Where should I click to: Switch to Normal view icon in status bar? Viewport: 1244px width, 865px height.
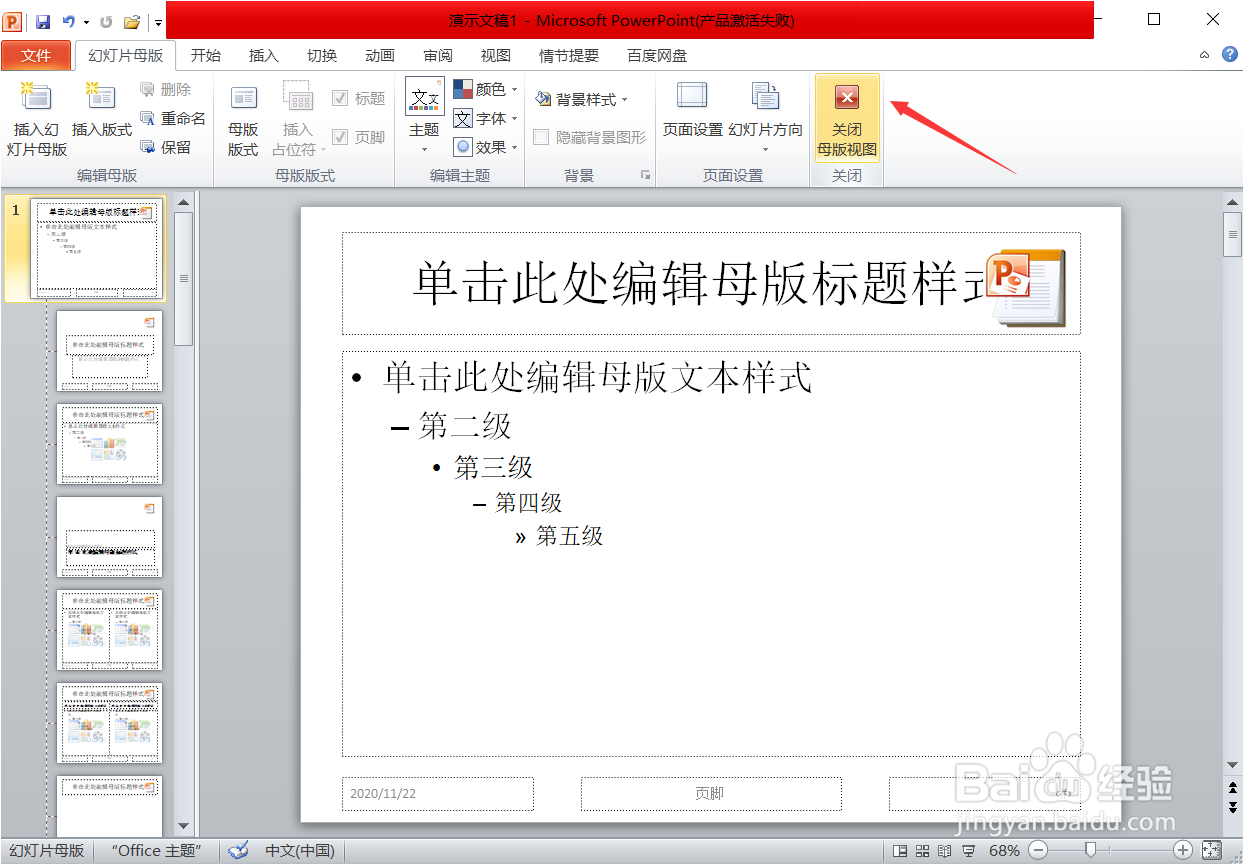click(900, 851)
